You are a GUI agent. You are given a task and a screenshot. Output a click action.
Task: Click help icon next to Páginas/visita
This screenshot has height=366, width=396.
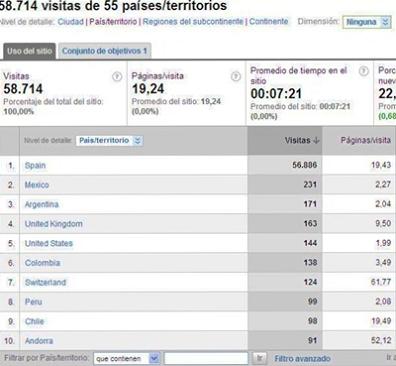(x=236, y=77)
